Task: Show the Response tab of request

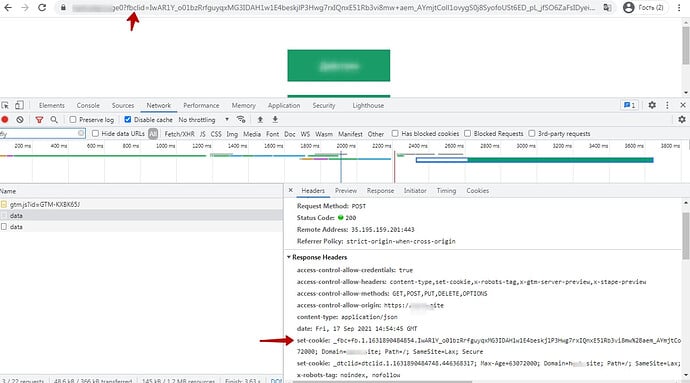Action: (380, 191)
